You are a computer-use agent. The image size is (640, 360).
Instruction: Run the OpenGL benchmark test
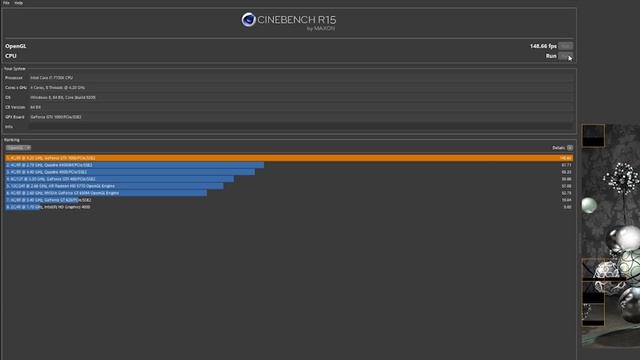(x=565, y=46)
